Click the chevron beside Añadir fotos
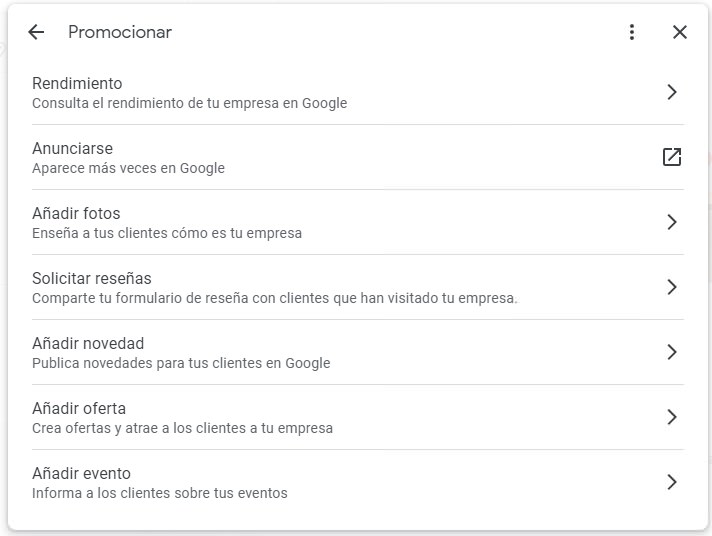712x536 pixels. 672,222
